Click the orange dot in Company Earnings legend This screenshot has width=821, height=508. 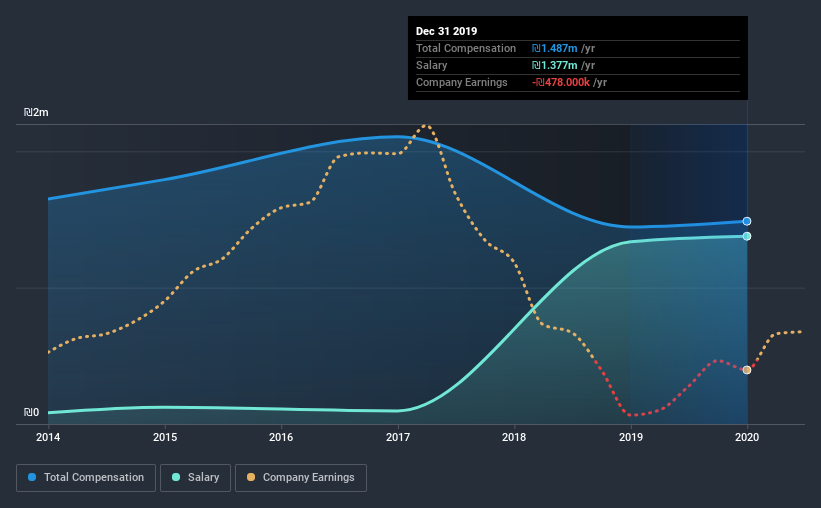[x=251, y=477]
